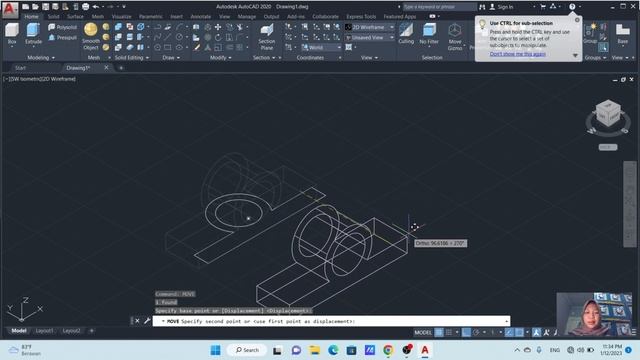Open the World UCS dropdown
The image size is (640, 360).
point(321,47)
